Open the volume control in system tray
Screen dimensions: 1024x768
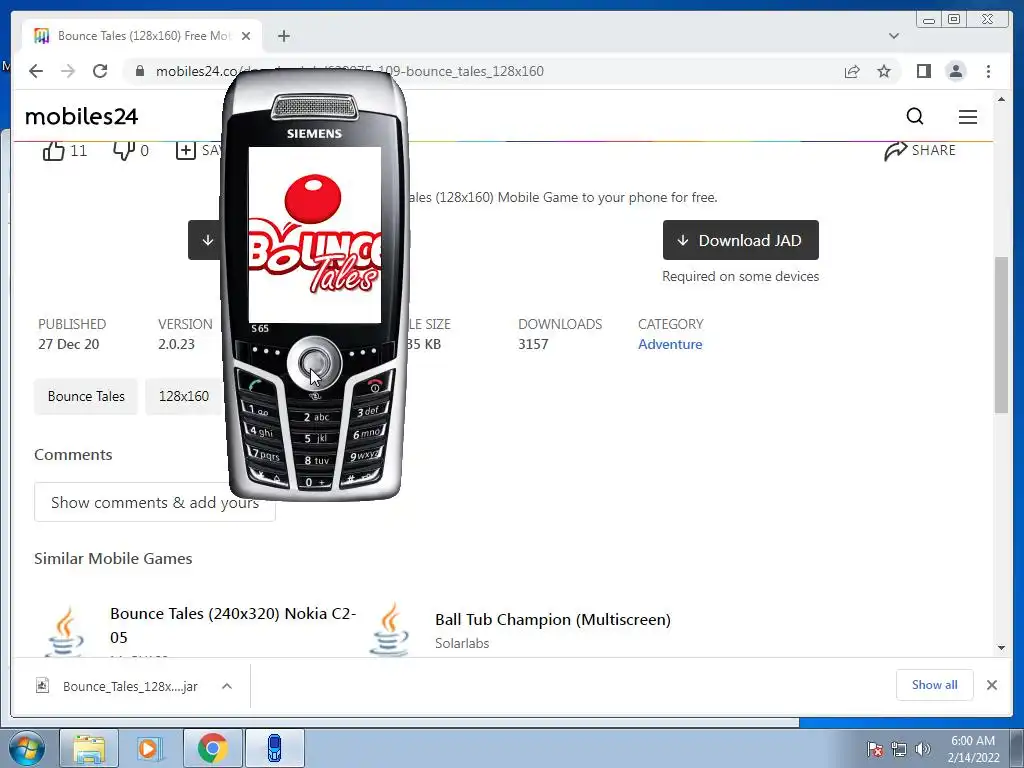click(x=923, y=749)
